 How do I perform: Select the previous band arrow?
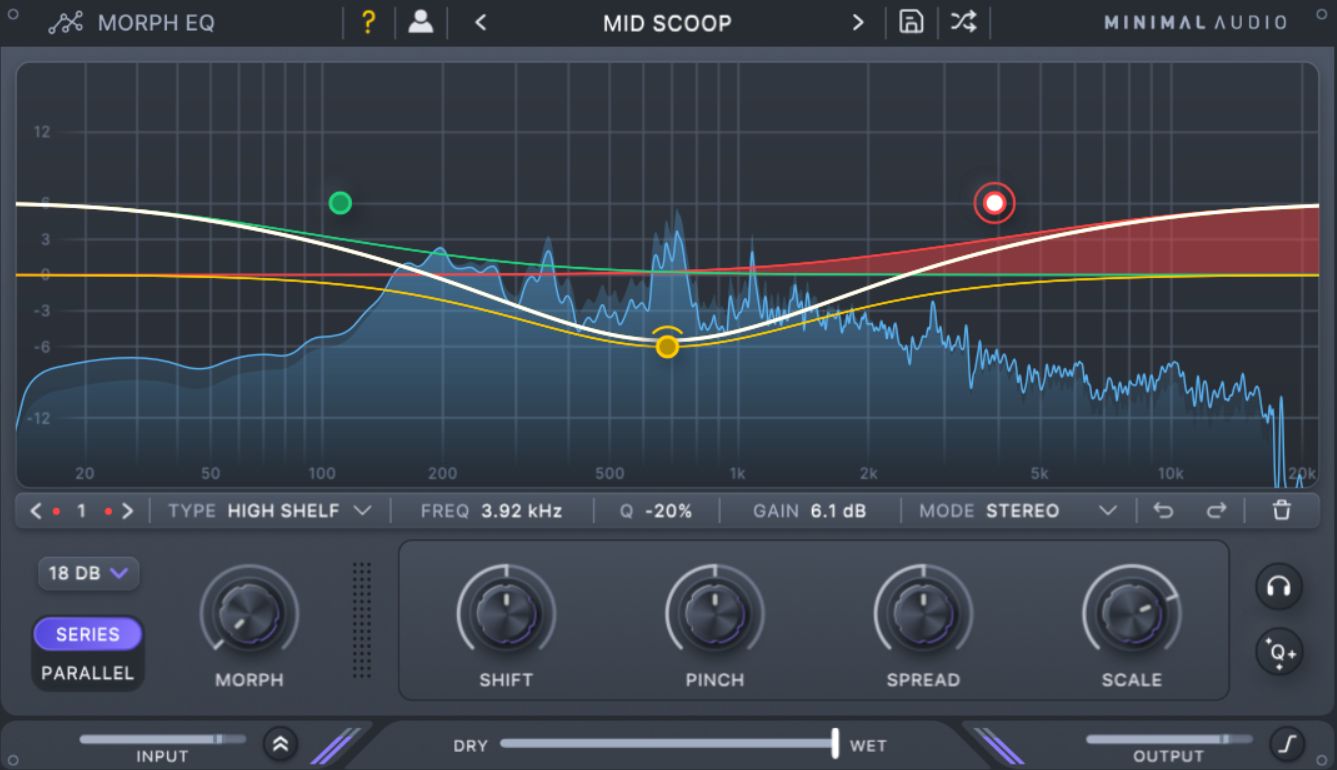pos(36,511)
